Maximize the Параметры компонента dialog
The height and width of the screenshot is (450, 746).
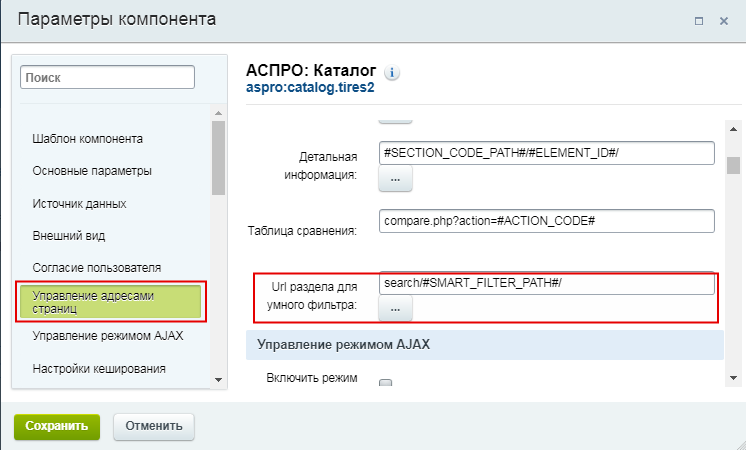(x=698, y=20)
